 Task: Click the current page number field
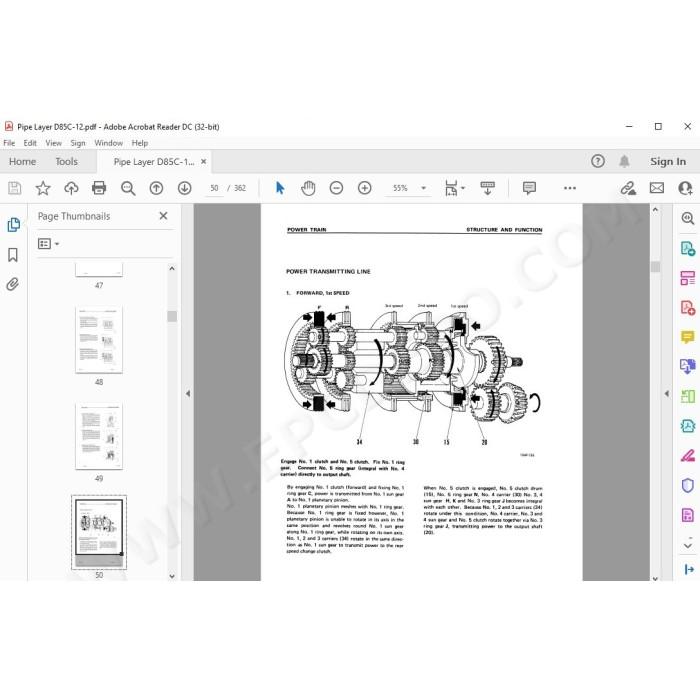click(x=214, y=188)
